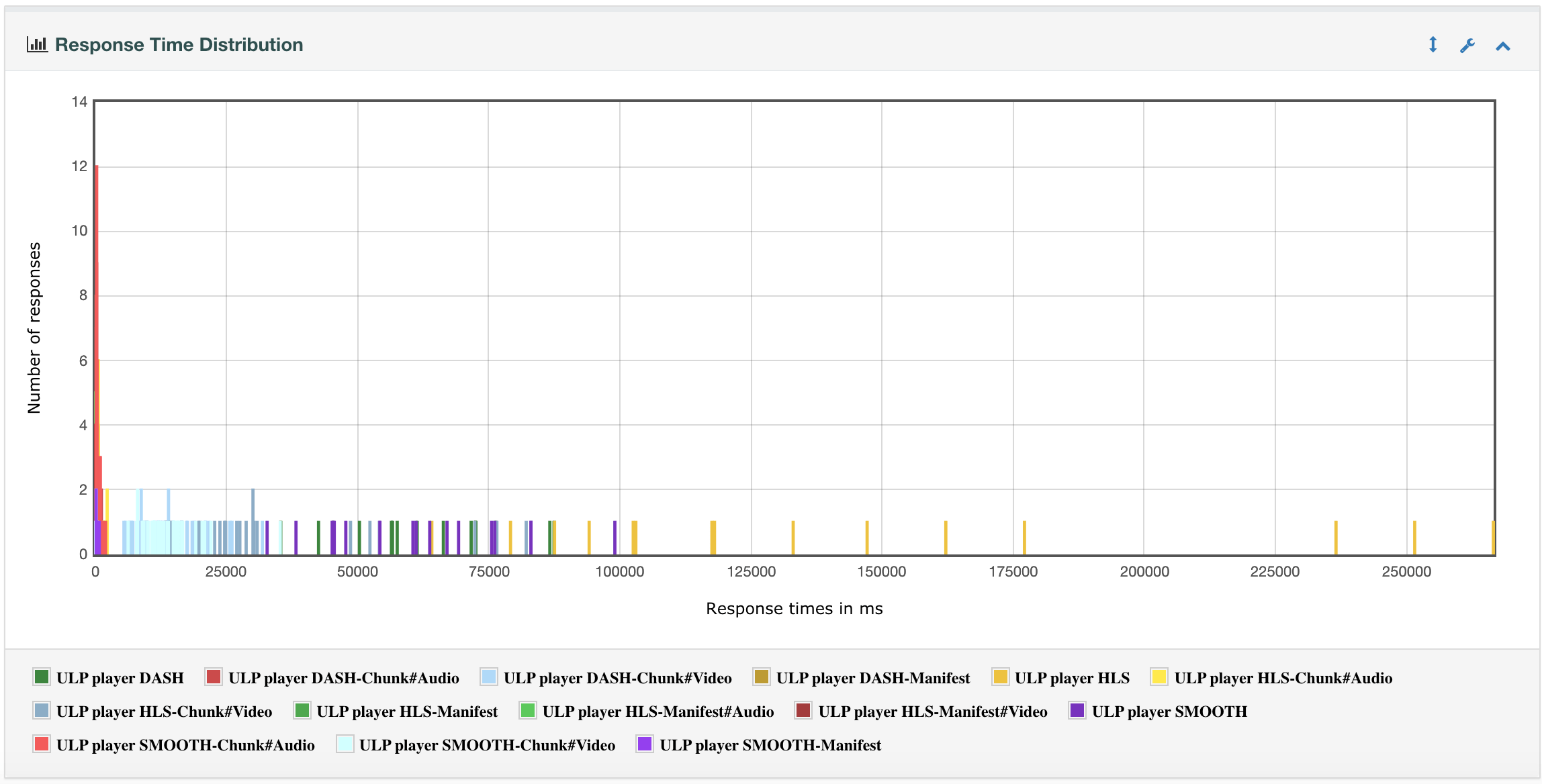Toggle ULP player SMOOTH legend swatch
The width and height of the screenshot is (1542, 784).
point(1077,710)
